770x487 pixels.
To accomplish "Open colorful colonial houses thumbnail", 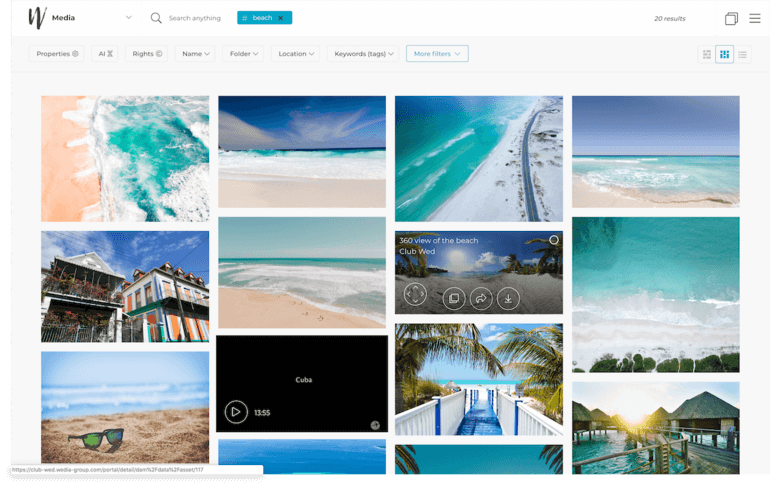I will pyautogui.click(x=125, y=287).
